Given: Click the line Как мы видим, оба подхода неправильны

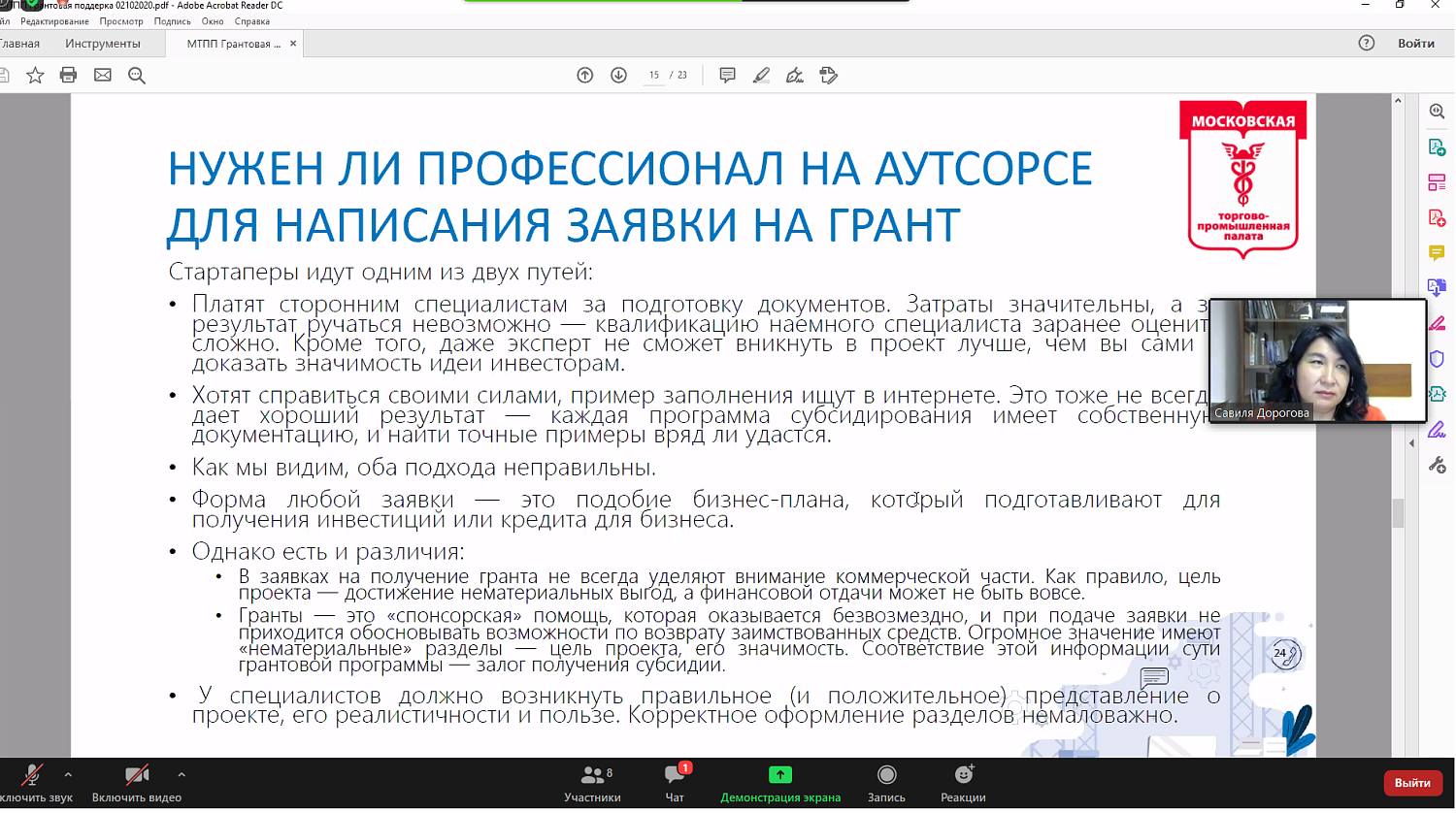Looking at the screenshot, I should tap(423, 468).
